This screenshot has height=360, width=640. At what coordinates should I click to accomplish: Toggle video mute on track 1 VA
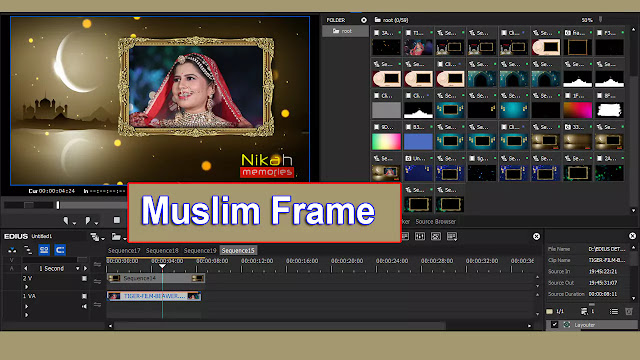(84, 296)
